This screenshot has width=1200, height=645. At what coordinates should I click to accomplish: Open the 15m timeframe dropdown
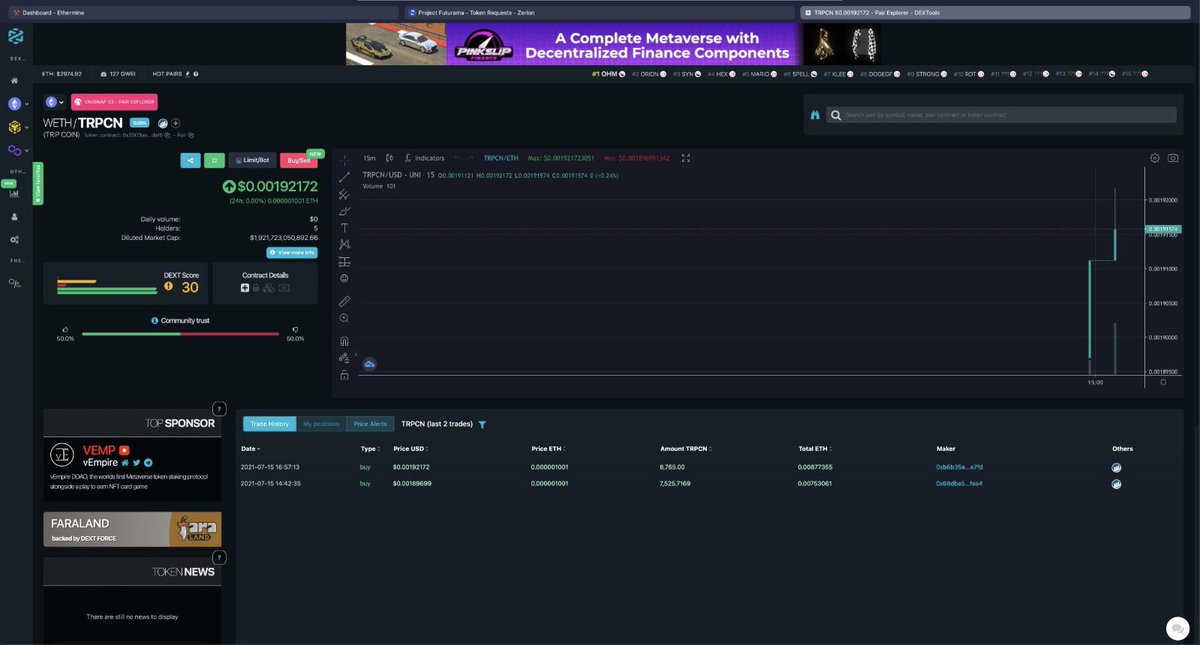[x=369, y=158]
